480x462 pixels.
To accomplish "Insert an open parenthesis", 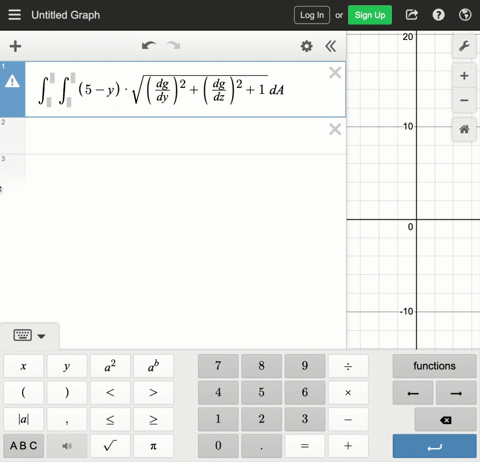I will [23, 393].
